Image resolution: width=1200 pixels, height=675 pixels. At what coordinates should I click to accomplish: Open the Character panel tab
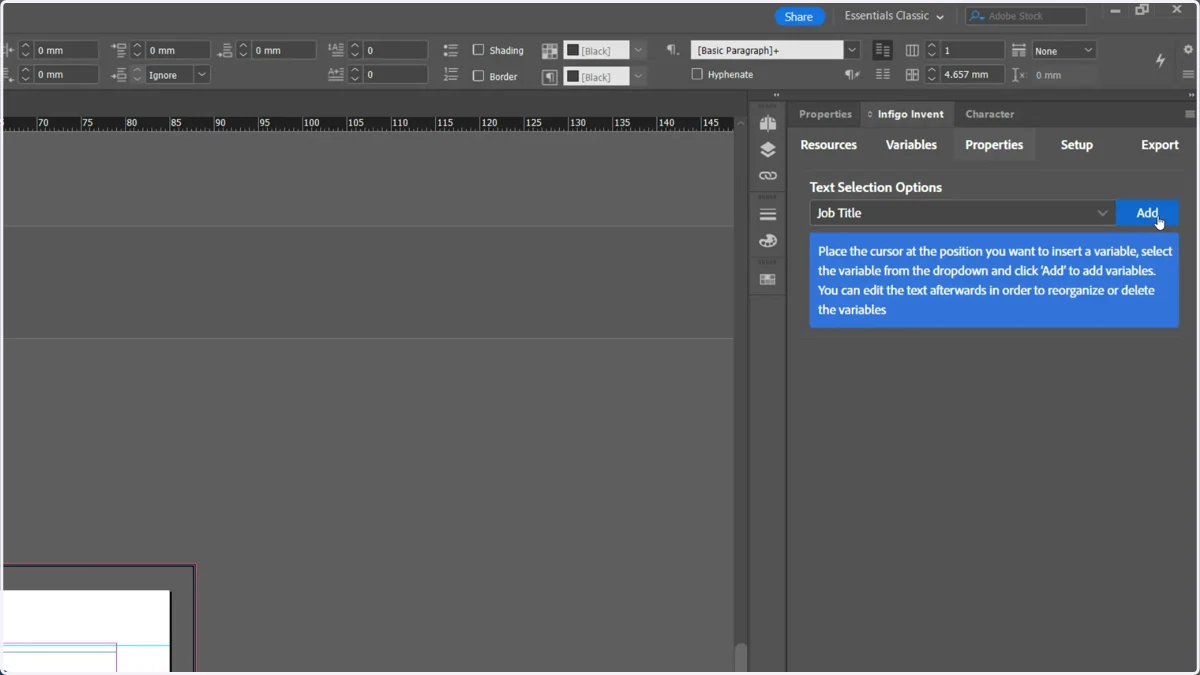990,114
